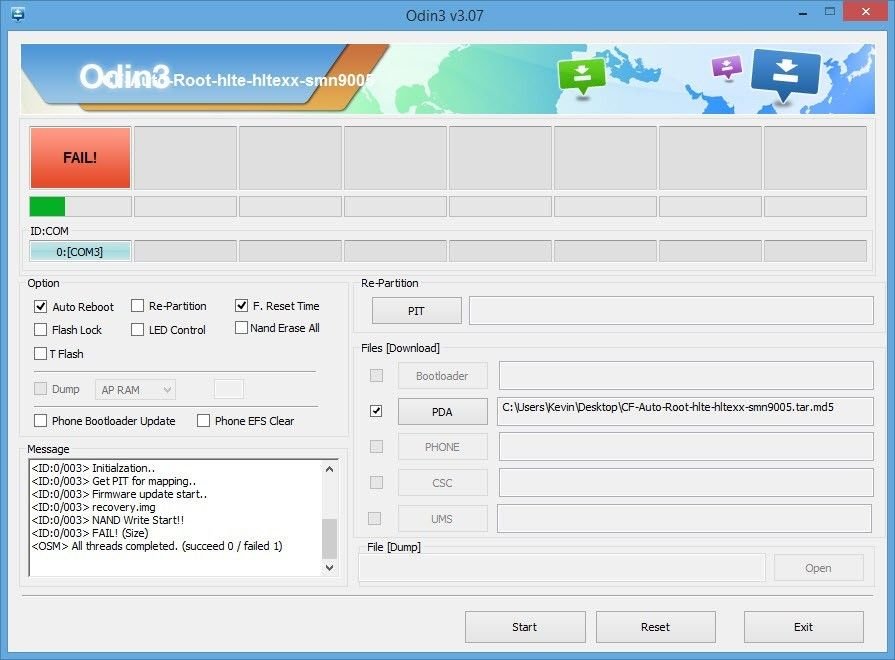Uncheck F. Reset Time option
This screenshot has width=895, height=660.
(x=241, y=305)
